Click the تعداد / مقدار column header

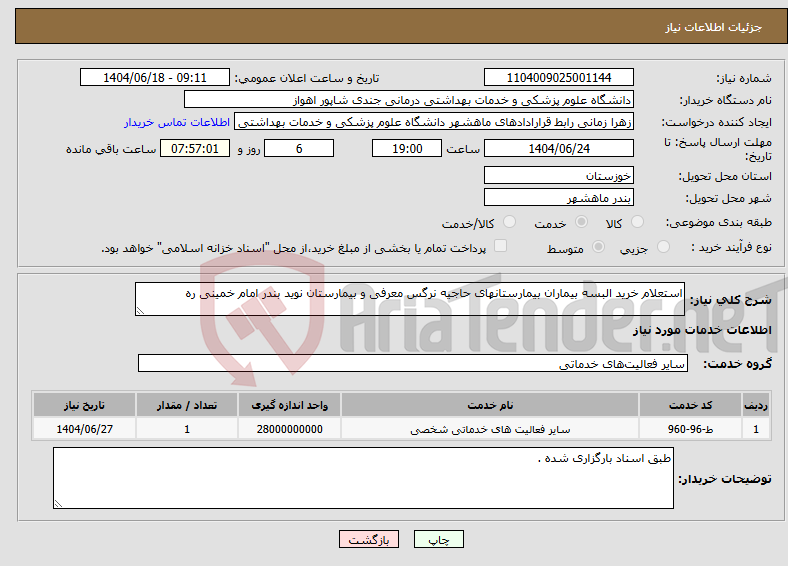coord(186,405)
